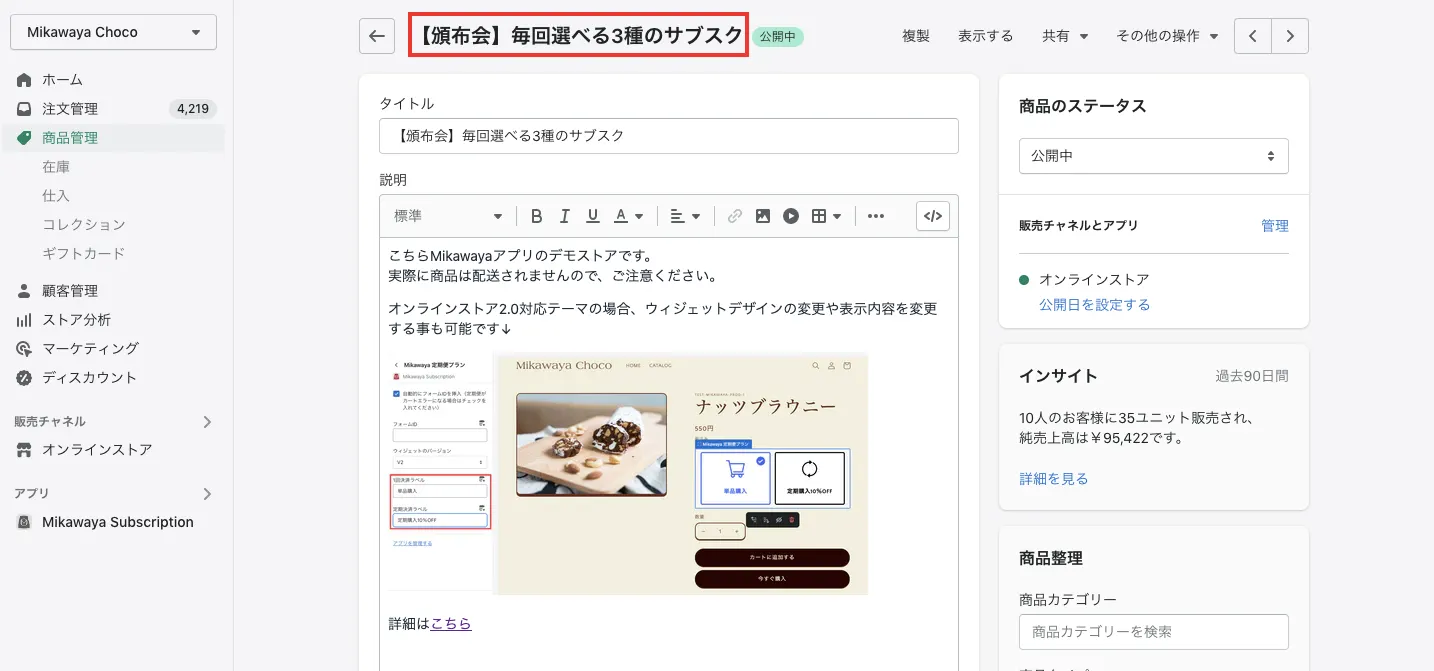Open the insert table dropdown
This screenshot has height=671, width=1434.
[826, 216]
